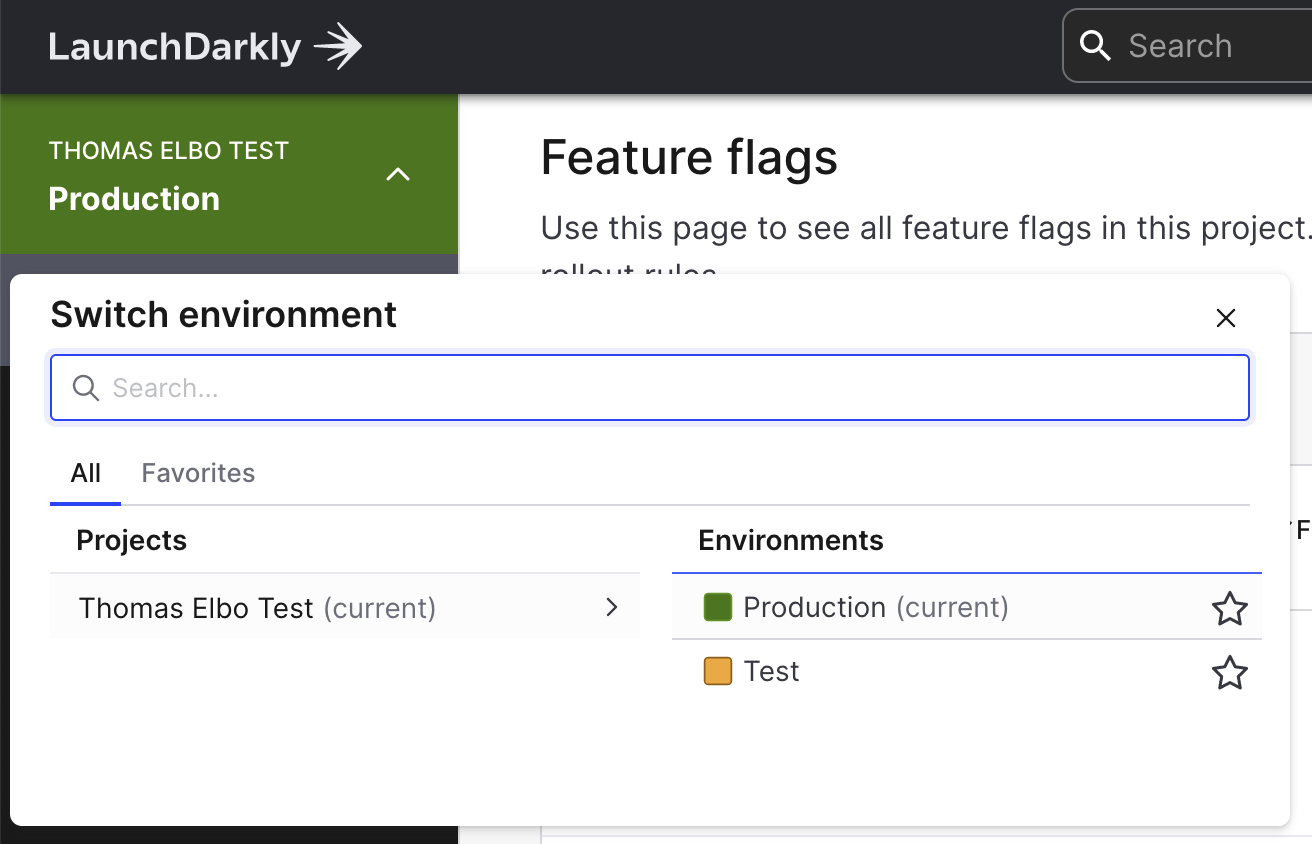The width and height of the screenshot is (1312, 844).
Task: Expand the Thomas Elbo Test chevron
Action: [x=612, y=607]
